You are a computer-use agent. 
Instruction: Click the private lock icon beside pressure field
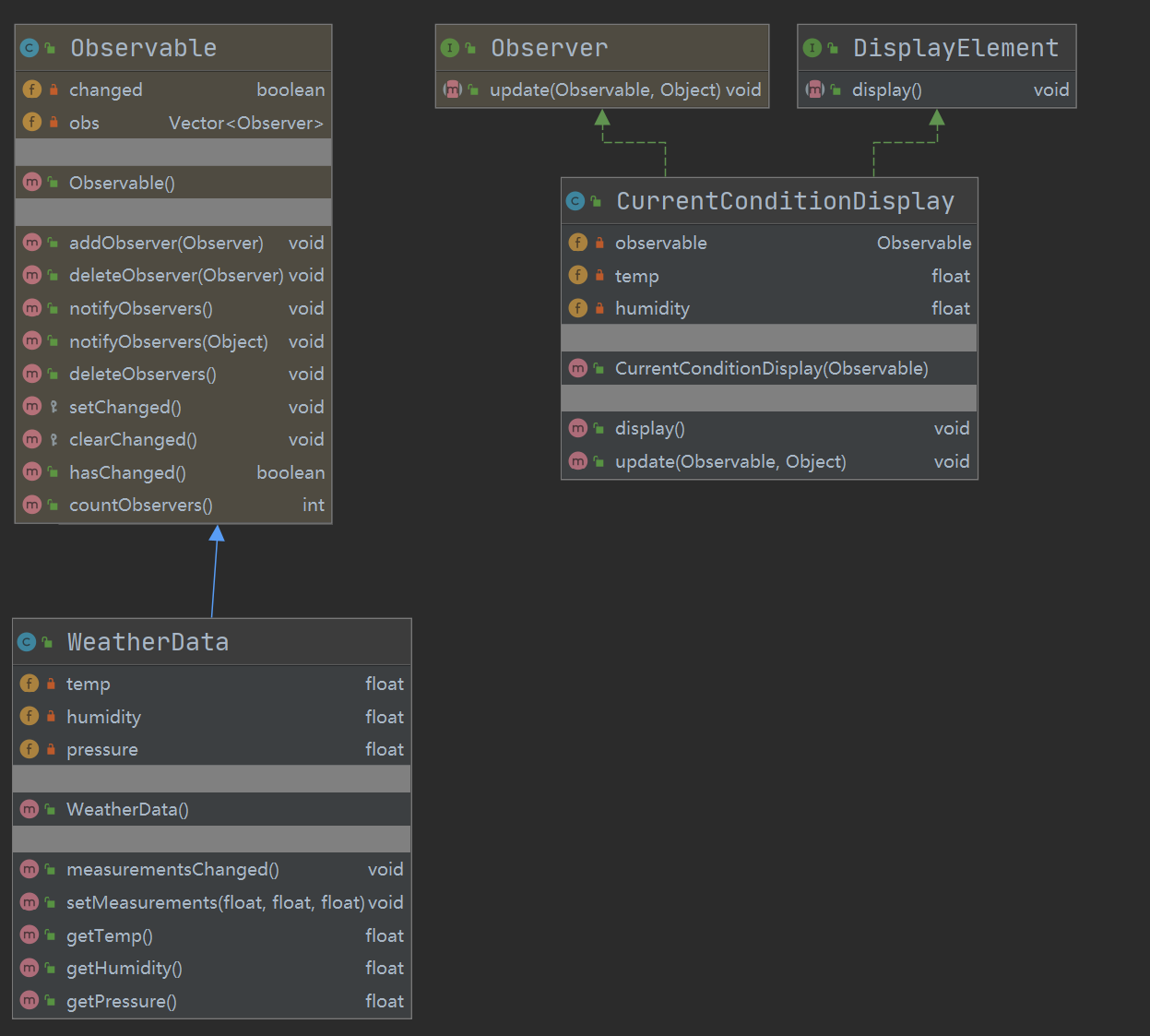coord(51,749)
